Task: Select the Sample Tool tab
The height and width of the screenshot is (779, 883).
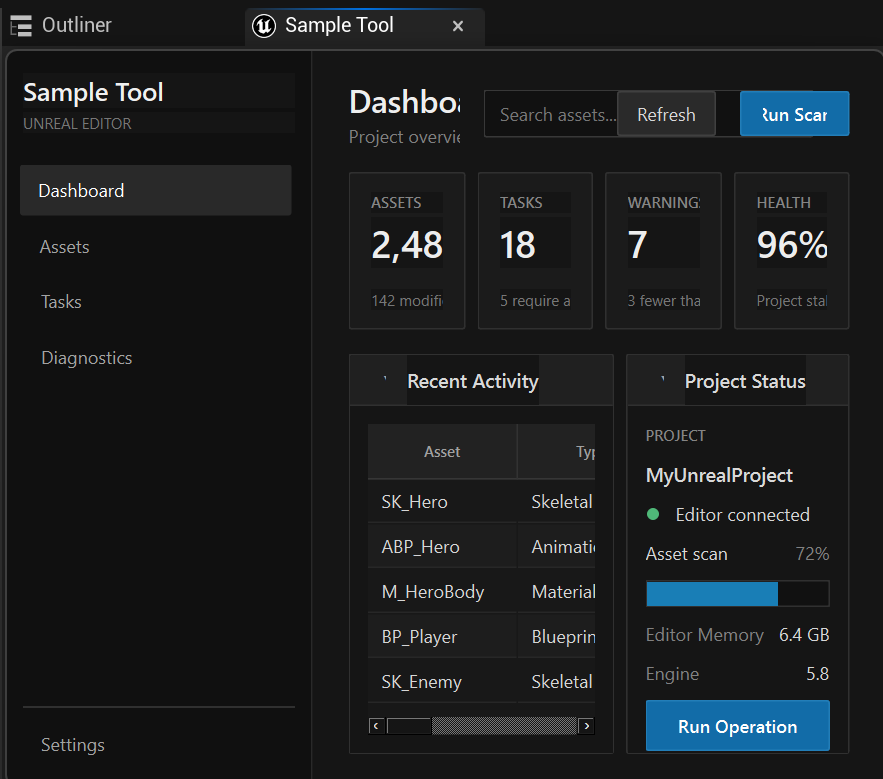Action: pos(364,26)
